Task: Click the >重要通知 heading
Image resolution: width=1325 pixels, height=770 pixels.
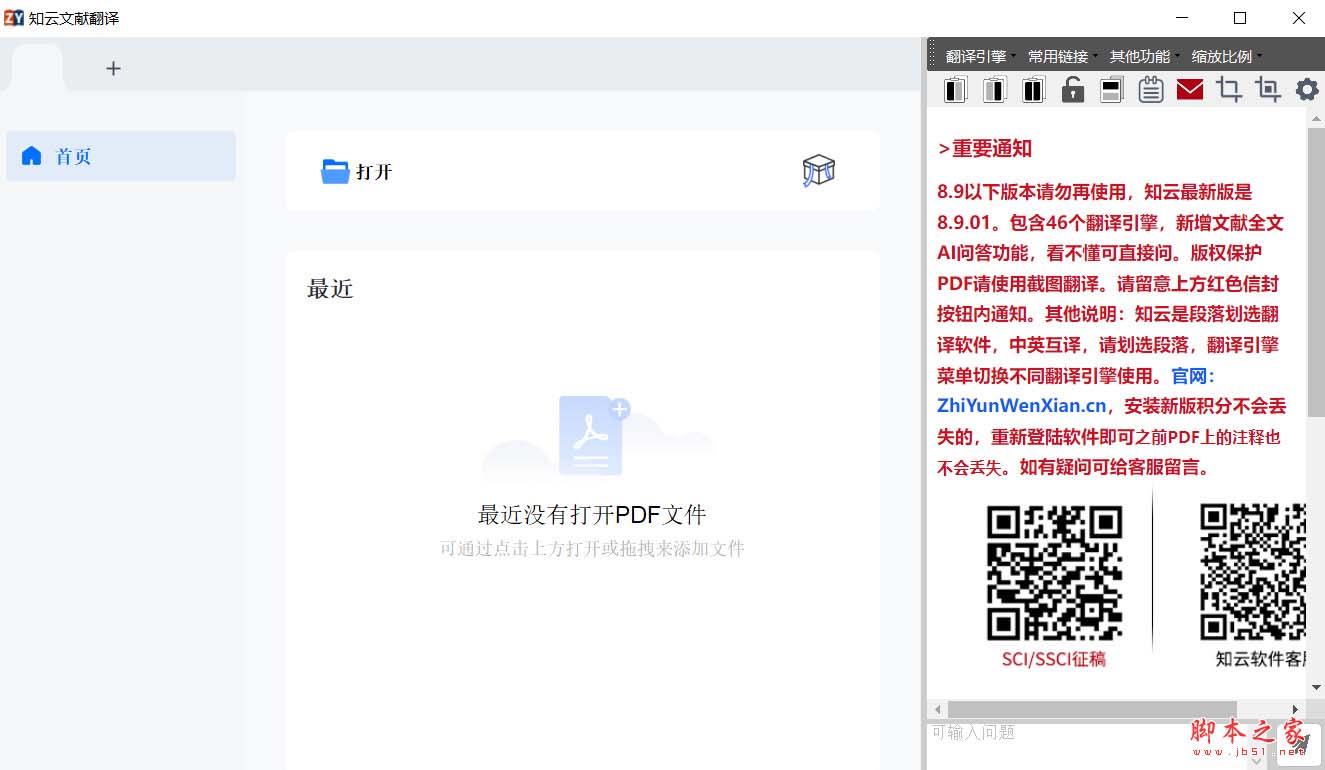Action: (985, 149)
